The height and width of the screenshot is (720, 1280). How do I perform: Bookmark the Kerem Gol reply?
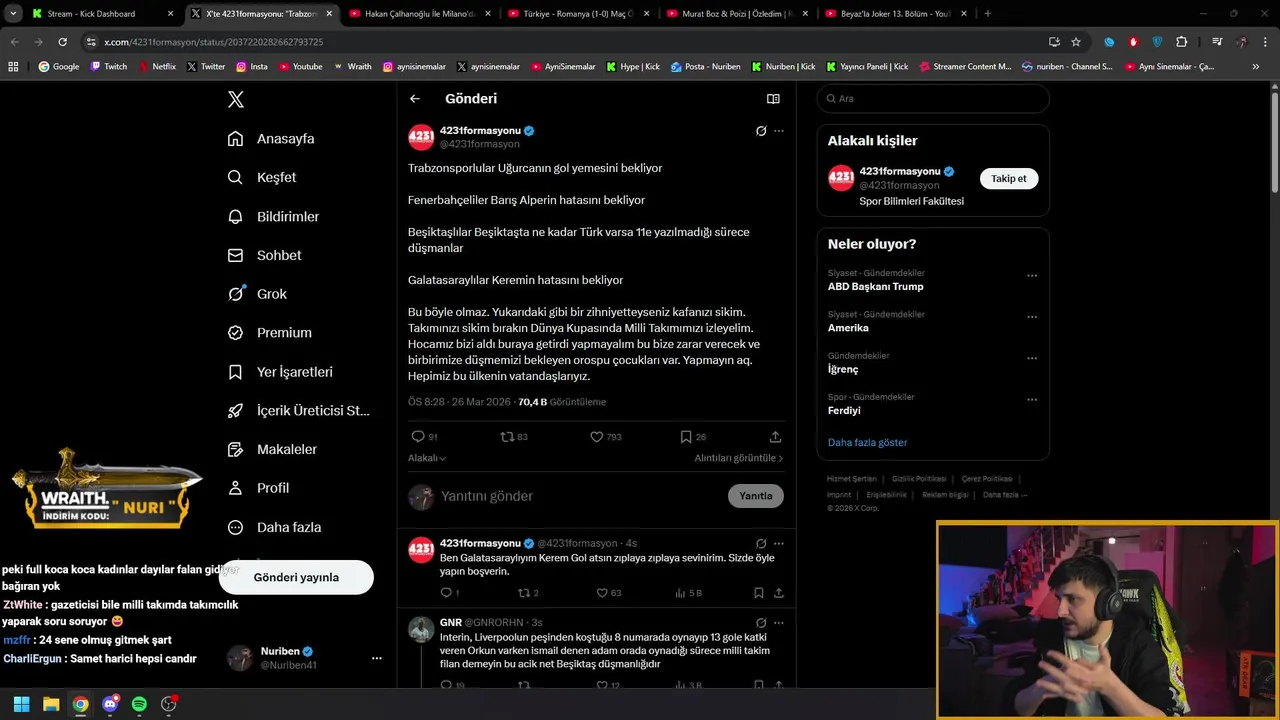coord(759,593)
